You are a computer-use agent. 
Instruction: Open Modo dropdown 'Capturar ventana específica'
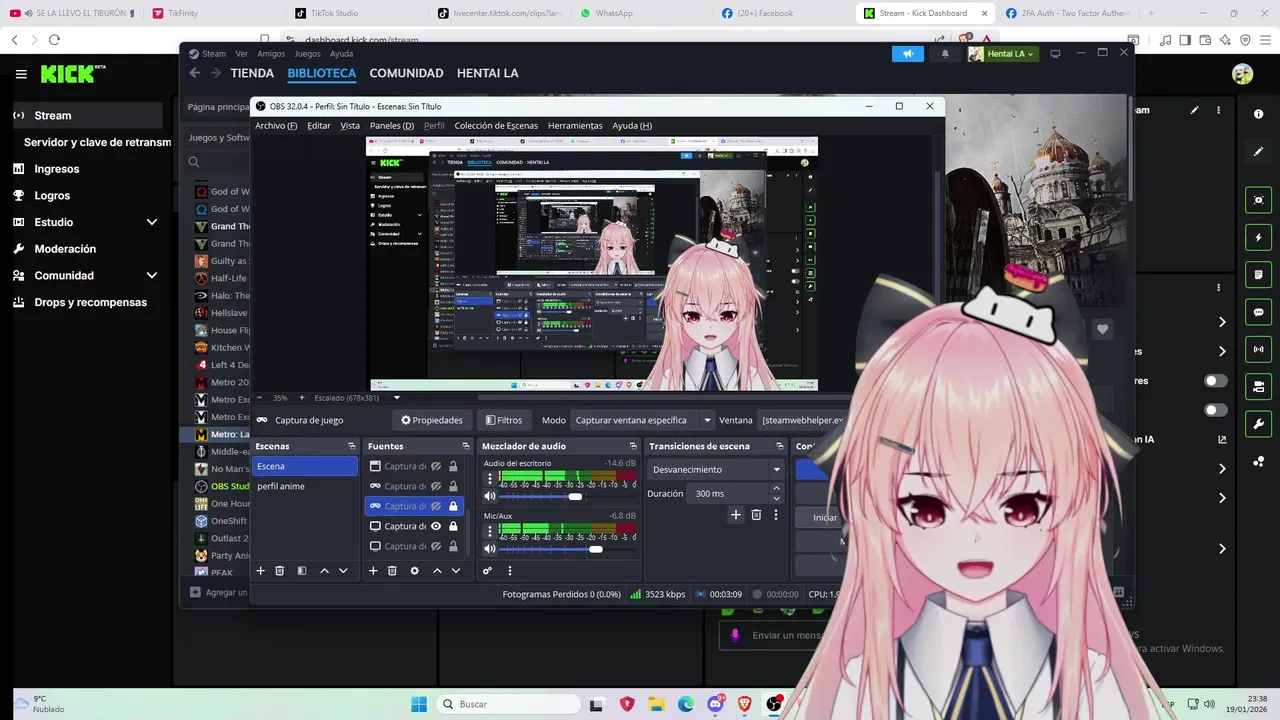(642, 420)
